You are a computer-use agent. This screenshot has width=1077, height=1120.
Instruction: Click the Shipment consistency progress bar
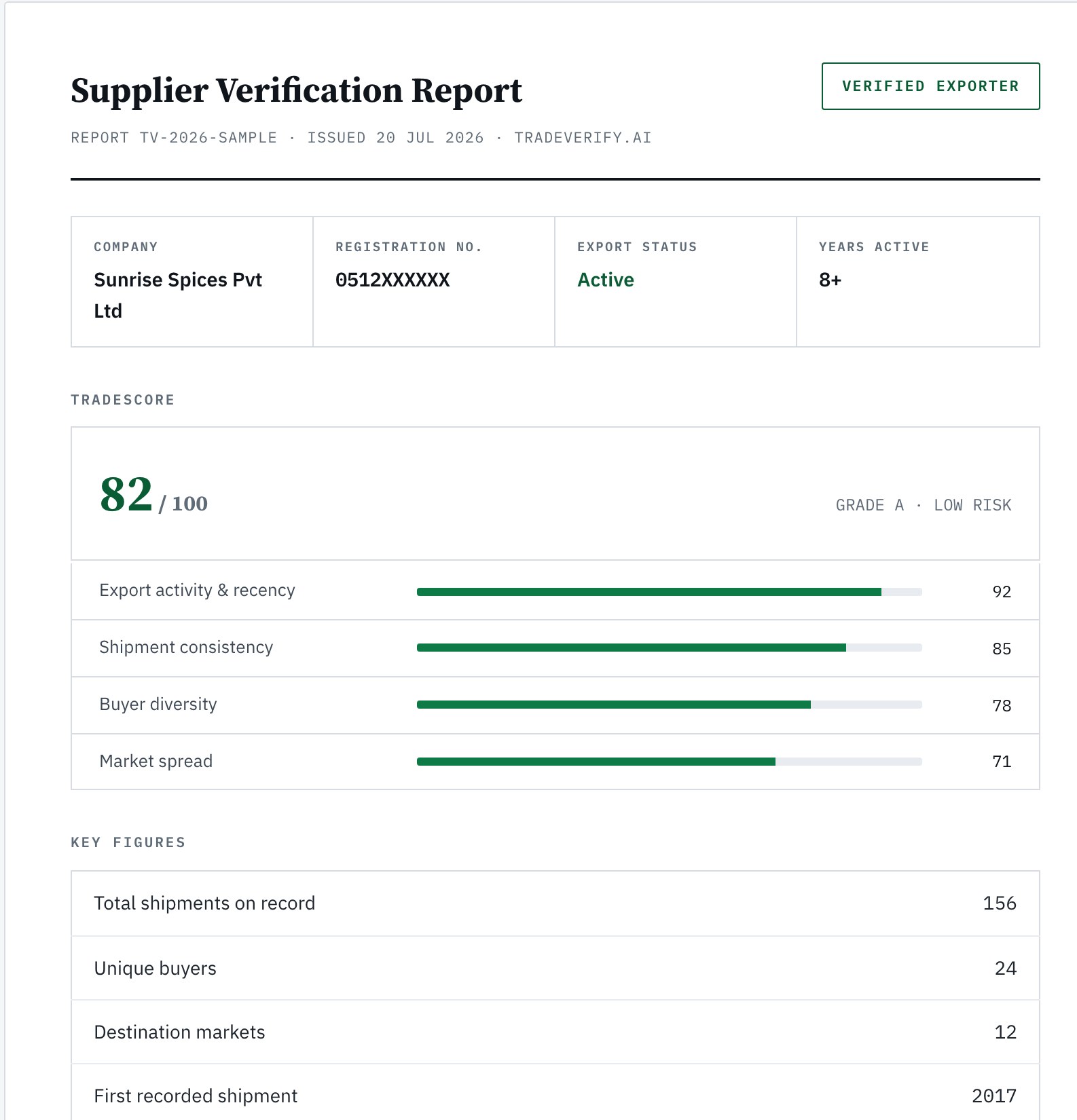tap(670, 648)
